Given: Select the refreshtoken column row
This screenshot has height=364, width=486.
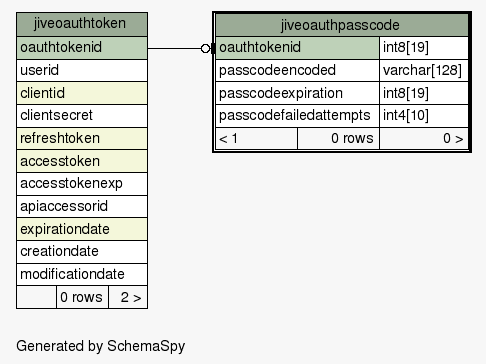Looking at the screenshot, I should [x=82, y=138].
